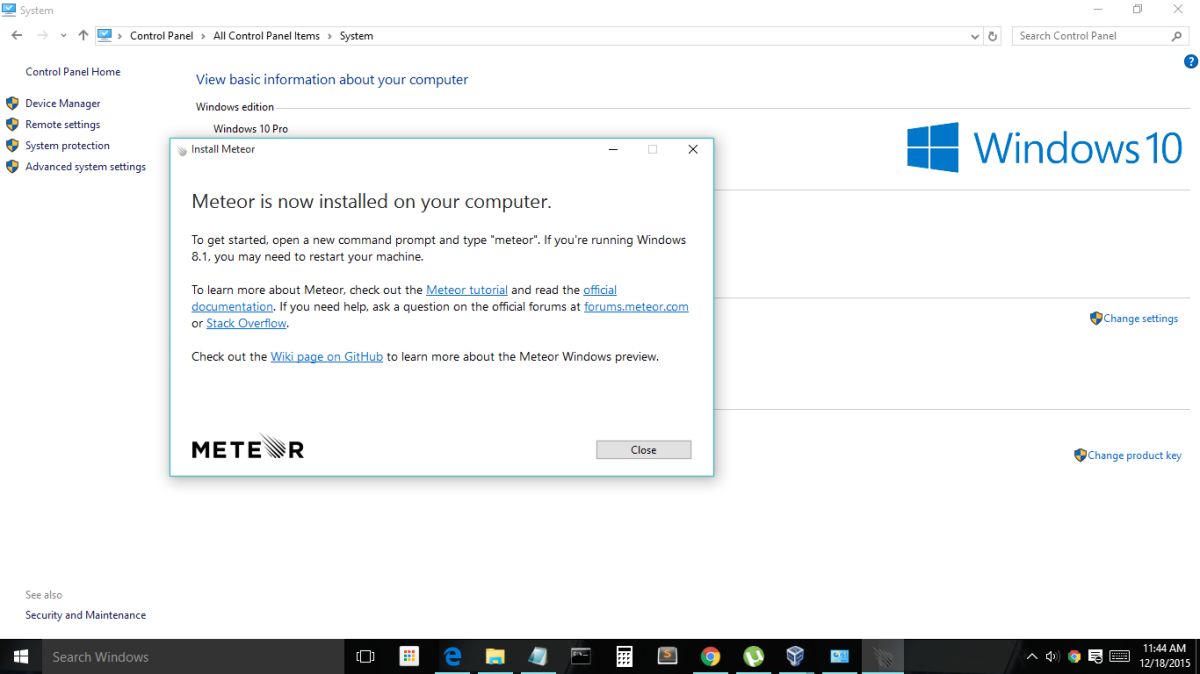Launch Google Chrome from the taskbar
The height and width of the screenshot is (674, 1200).
pyautogui.click(x=711, y=656)
